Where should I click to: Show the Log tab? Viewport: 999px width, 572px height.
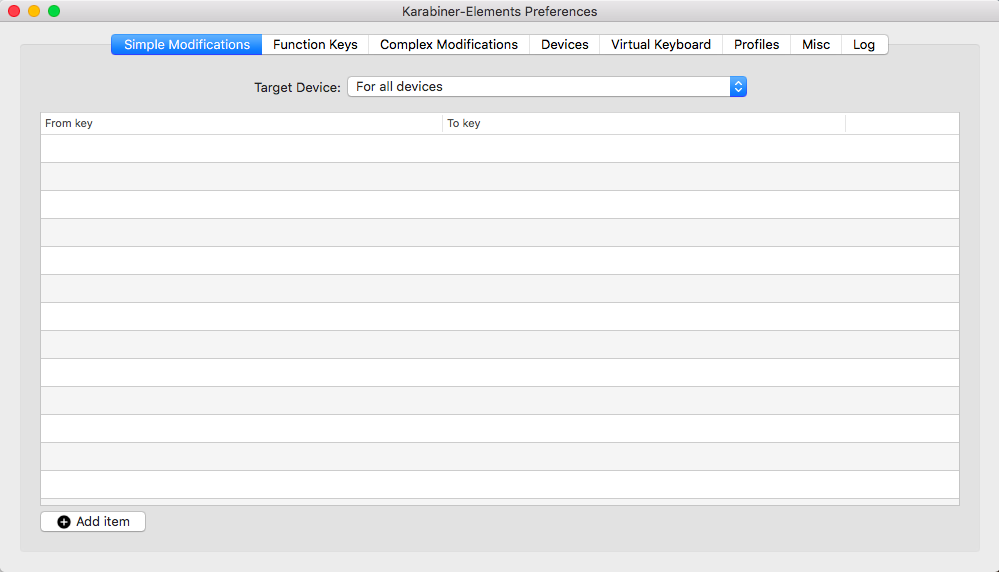click(x=864, y=45)
